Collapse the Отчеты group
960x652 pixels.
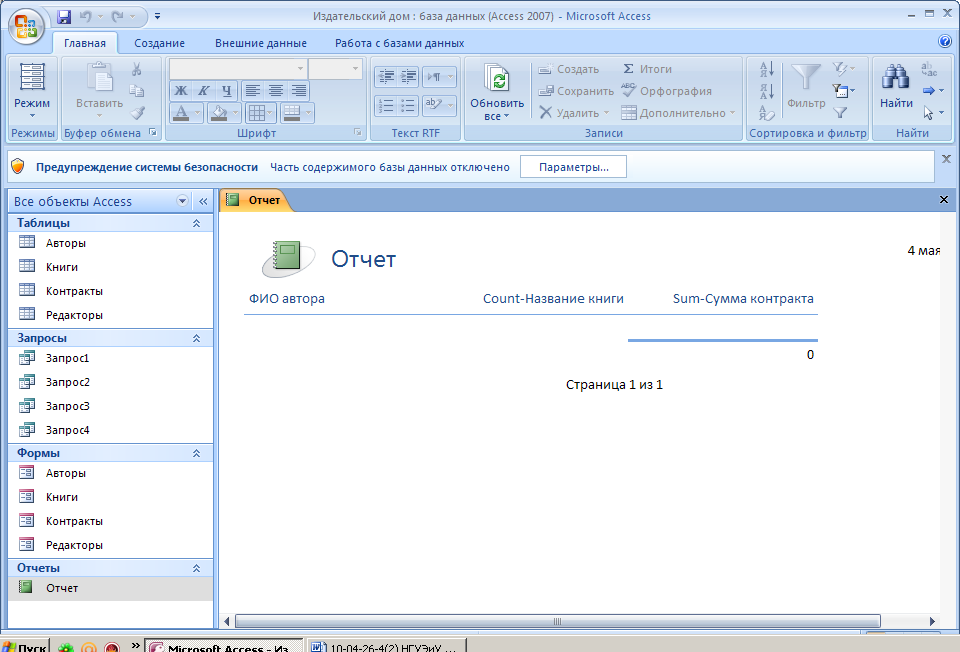(197, 568)
